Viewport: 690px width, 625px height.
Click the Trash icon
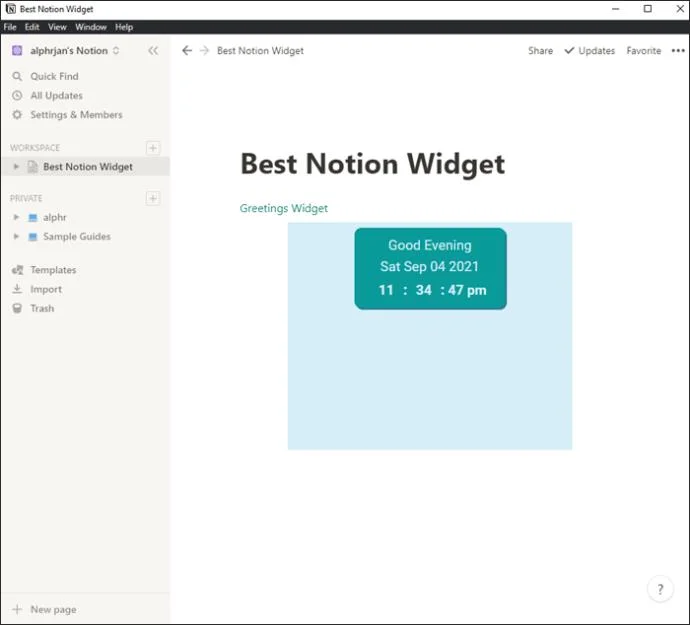coord(17,308)
